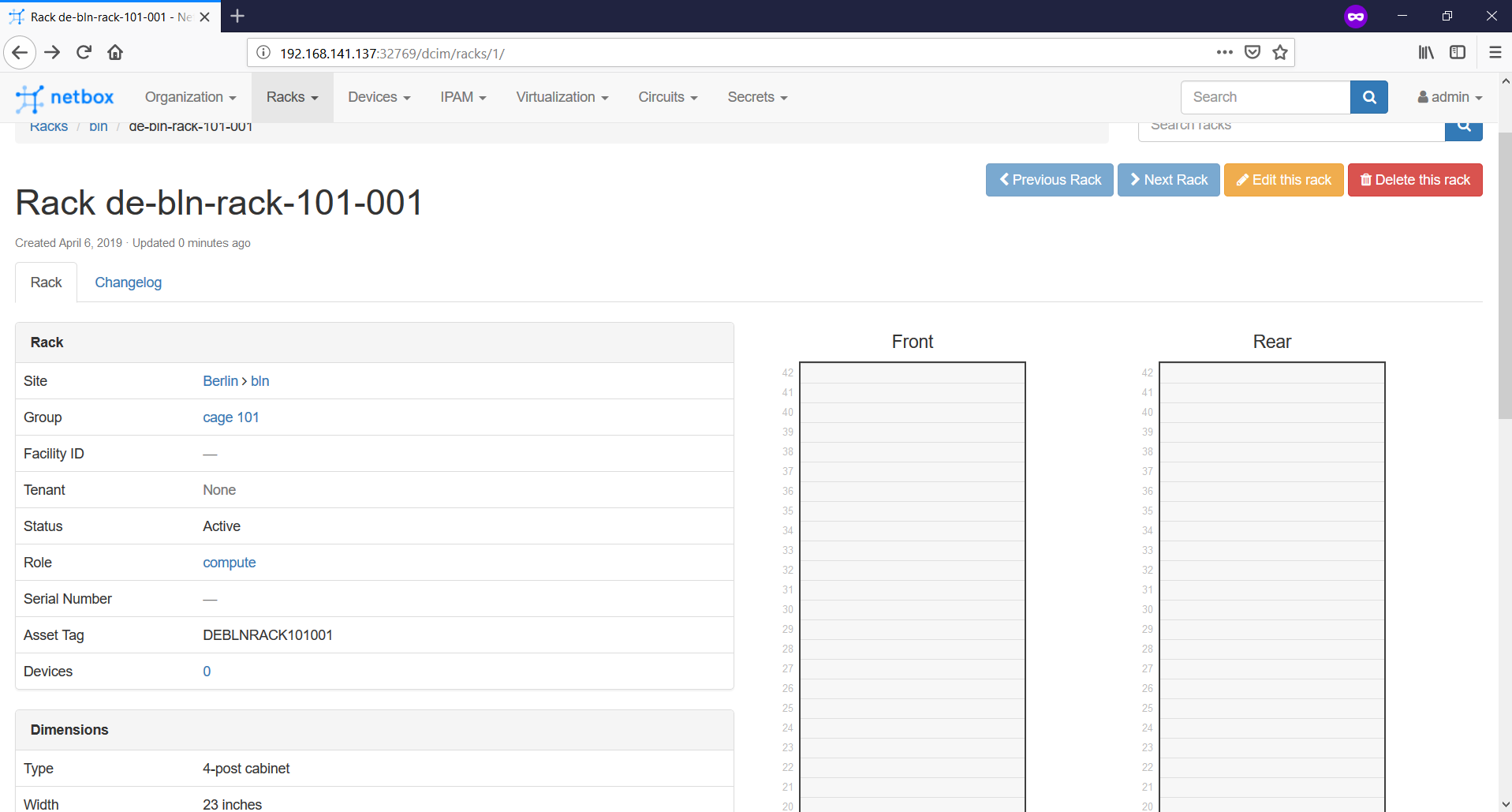
Task: Open a new browser tab
Action: [237, 16]
